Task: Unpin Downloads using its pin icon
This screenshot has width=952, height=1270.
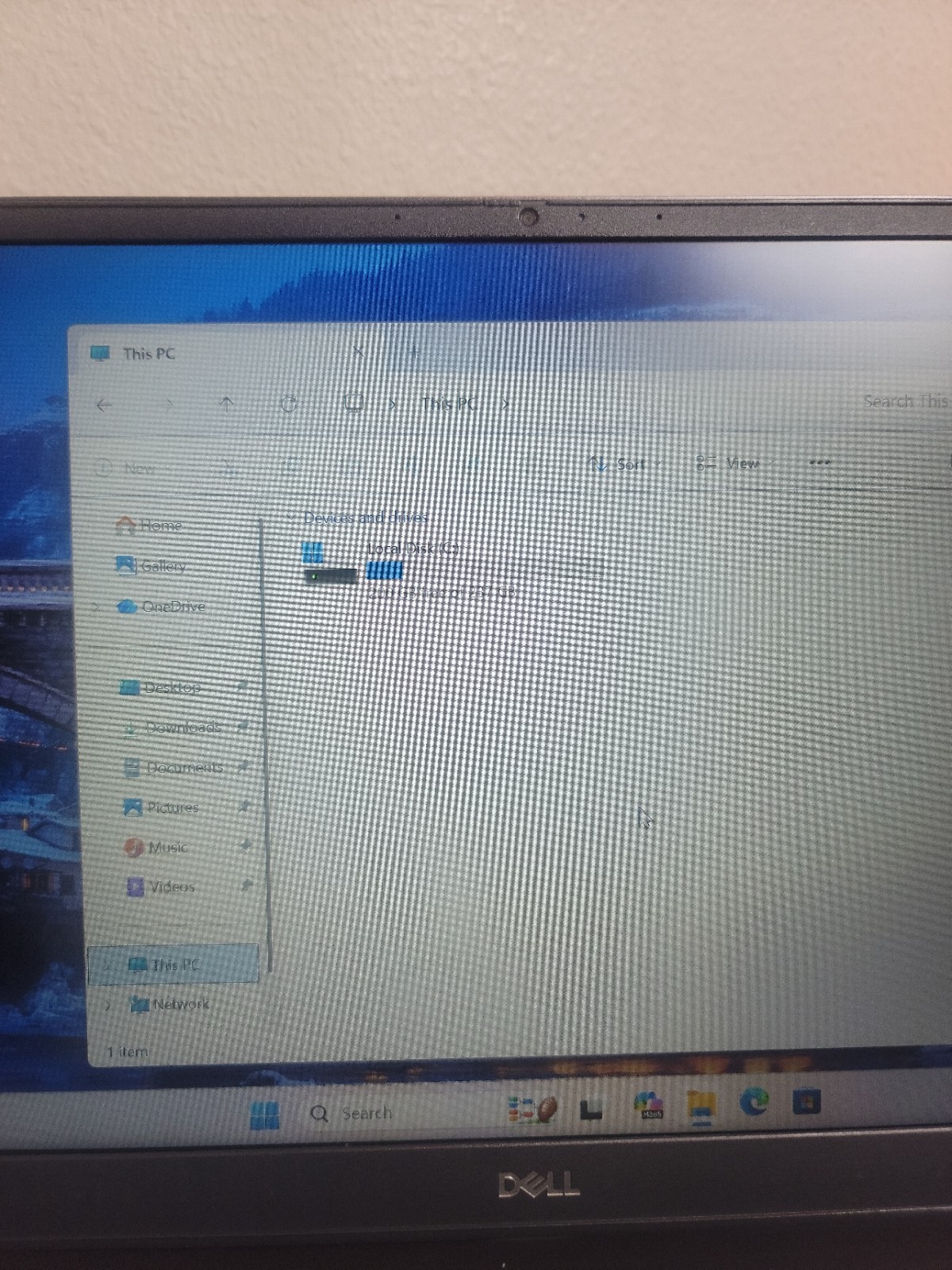Action: click(x=243, y=725)
